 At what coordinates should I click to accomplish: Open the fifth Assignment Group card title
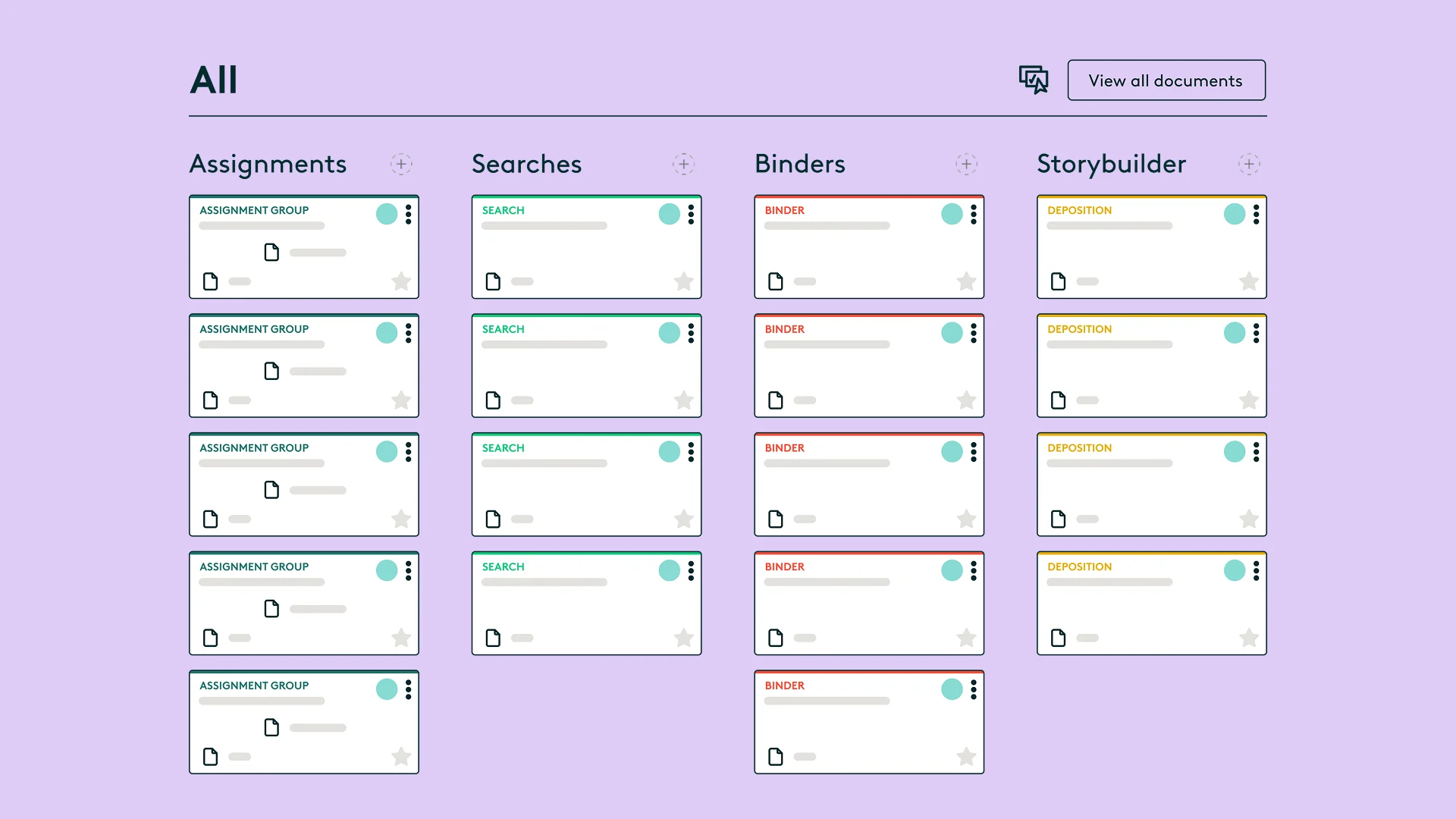pos(254,686)
